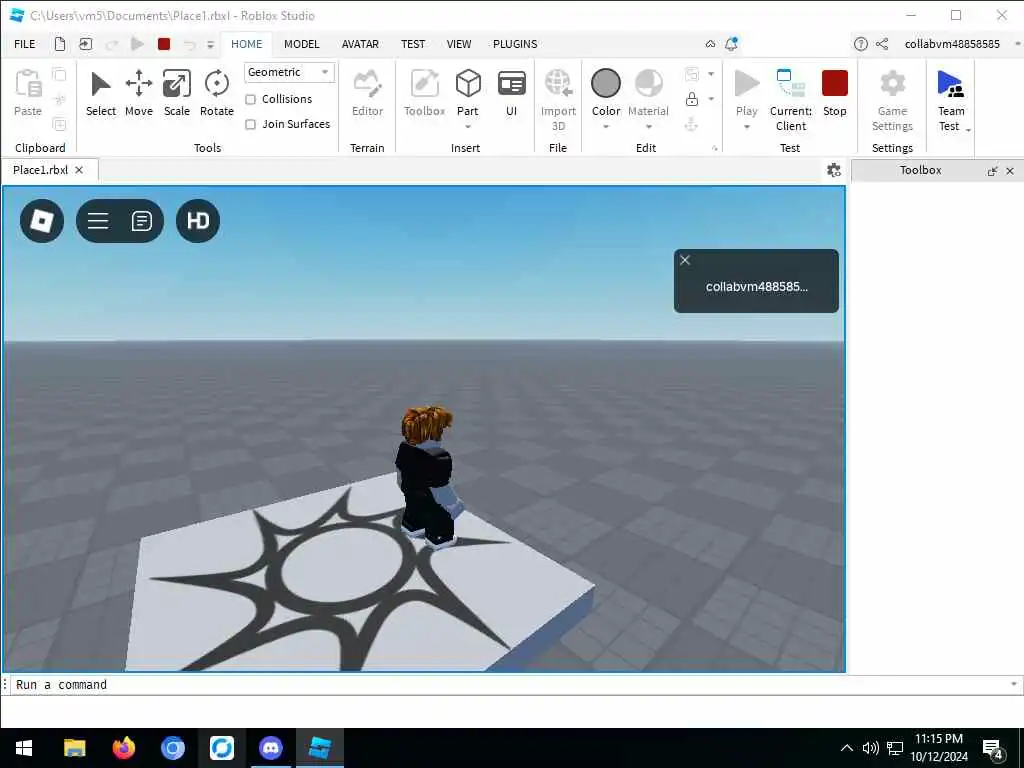Pick the Rotate tool

(216, 93)
